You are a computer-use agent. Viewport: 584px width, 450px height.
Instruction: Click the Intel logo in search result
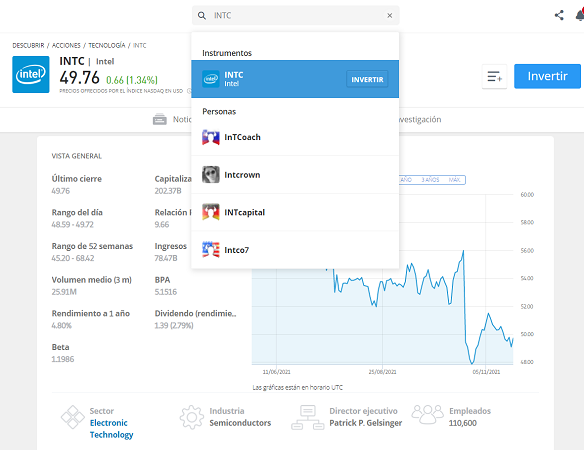(211, 79)
